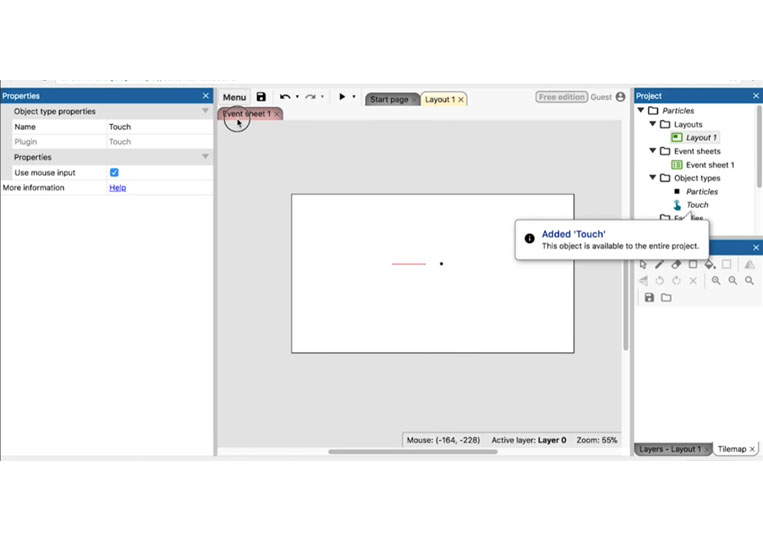Screen dimensions: 763x541
Task: Click the Free edition button
Action: pyautogui.click(x=562, y=97)
